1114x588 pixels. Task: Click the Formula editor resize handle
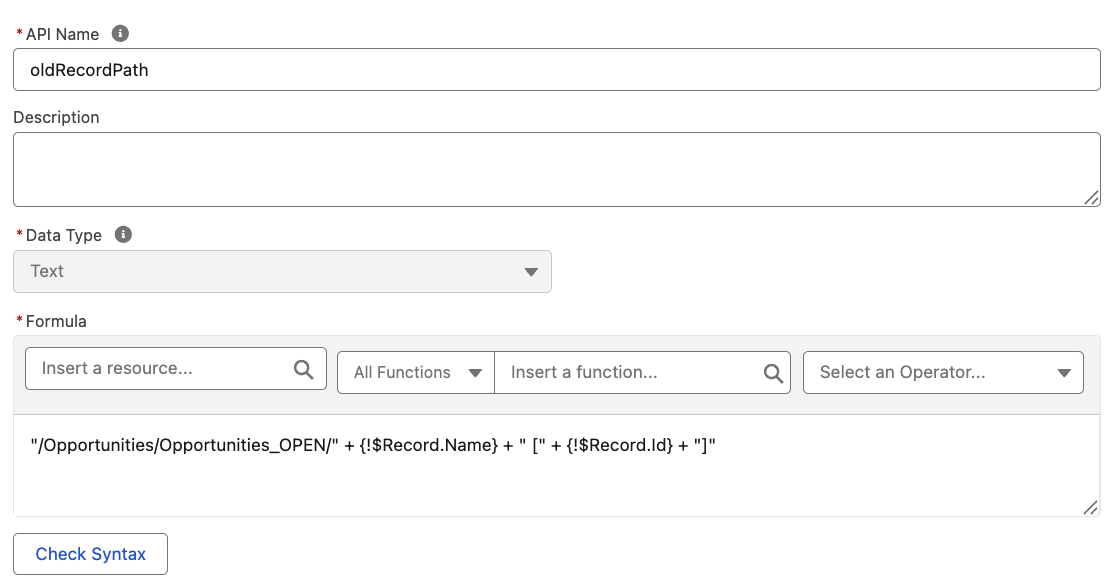[x=1090, y=508]
